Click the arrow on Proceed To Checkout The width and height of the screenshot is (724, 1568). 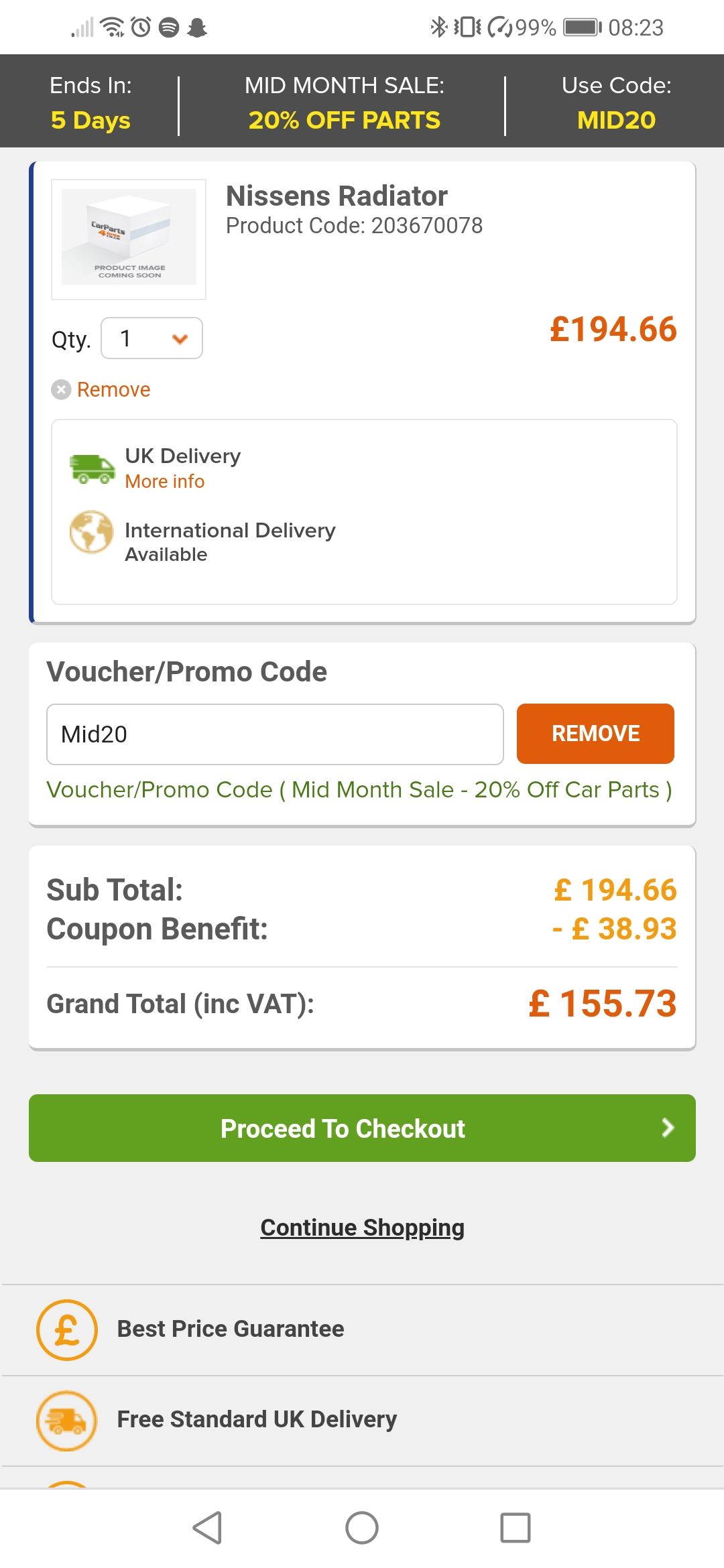click(668, 1128)
